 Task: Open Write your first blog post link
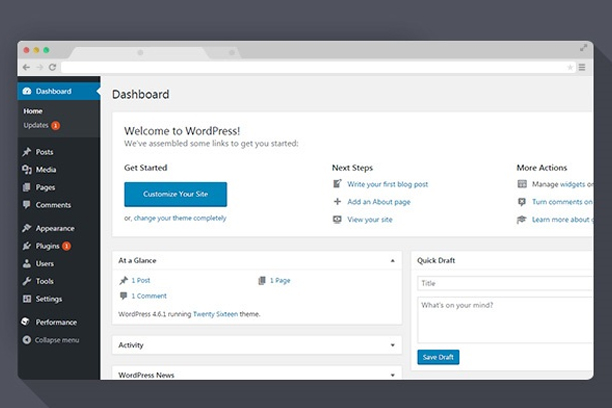point(388,184)
